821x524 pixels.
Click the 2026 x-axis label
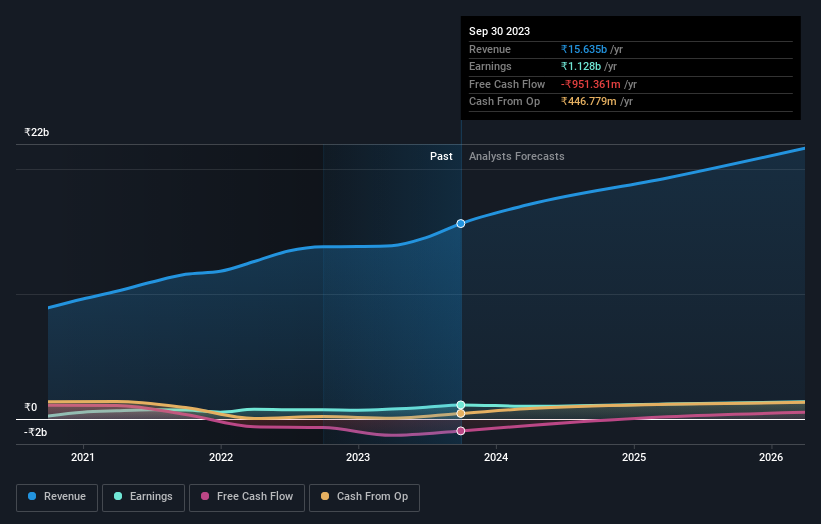point(771,458)
